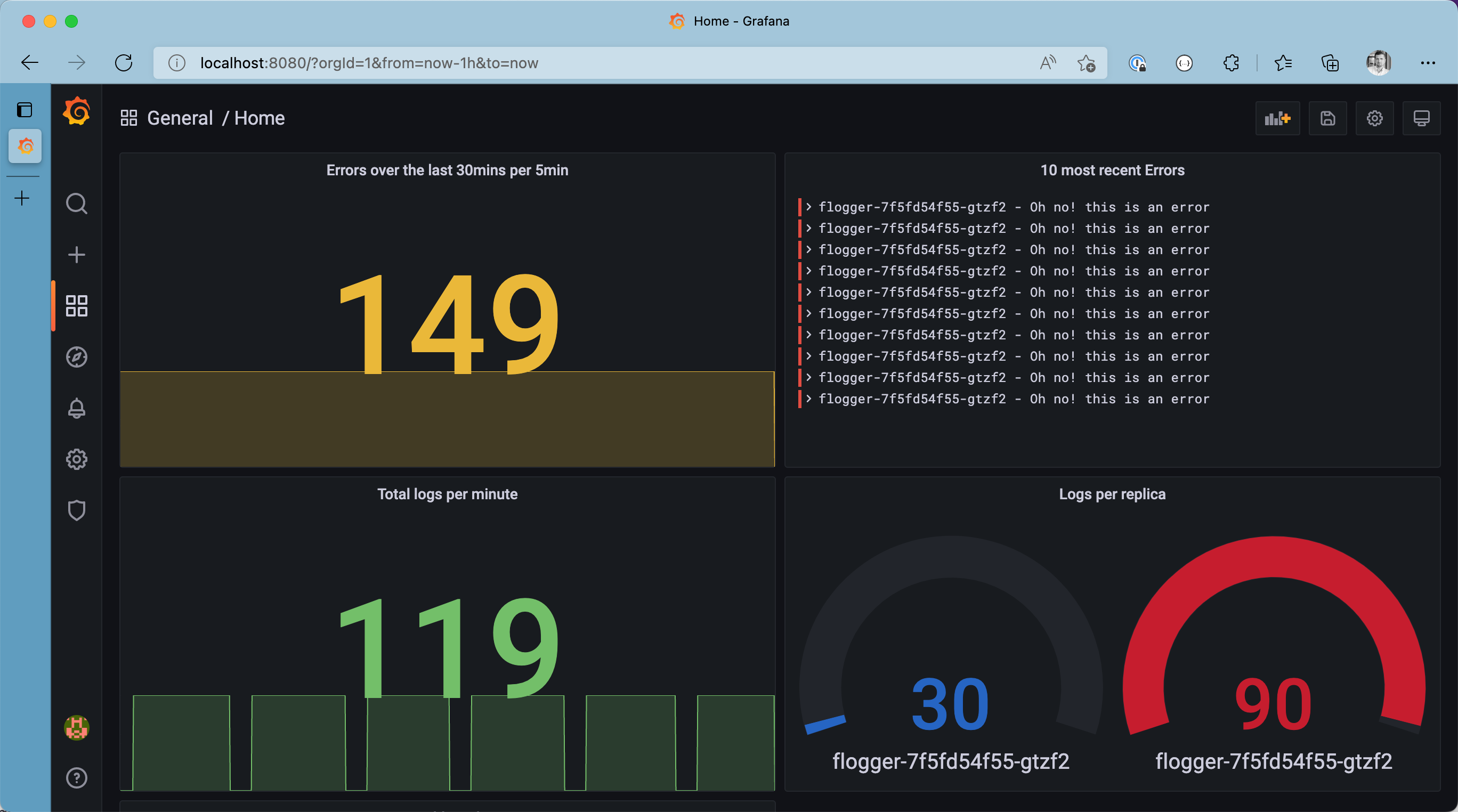The image size is (1458, 812).
Task: Click the Save dashboard icon
Action: 1327,118
